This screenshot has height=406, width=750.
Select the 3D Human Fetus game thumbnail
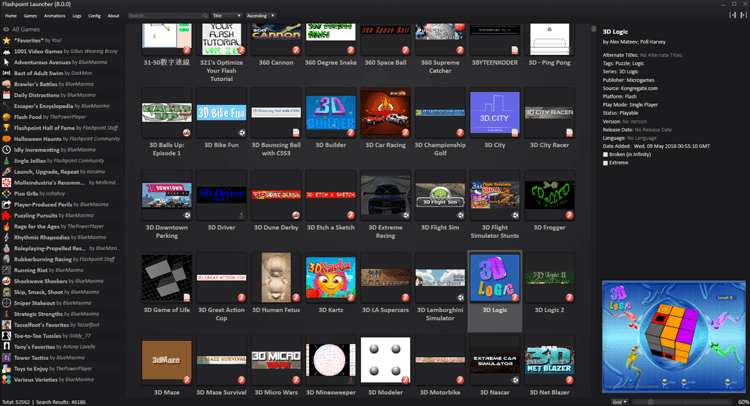point(276,278)
